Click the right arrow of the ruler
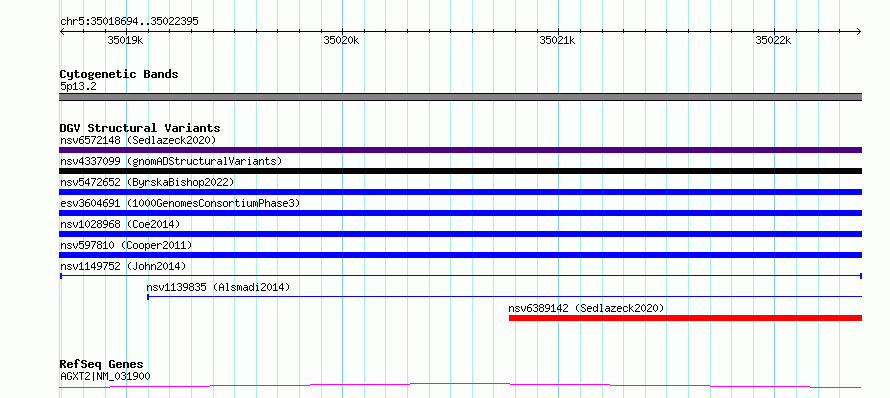This screenshot has width=890, height=398. (x=859, y=32)
